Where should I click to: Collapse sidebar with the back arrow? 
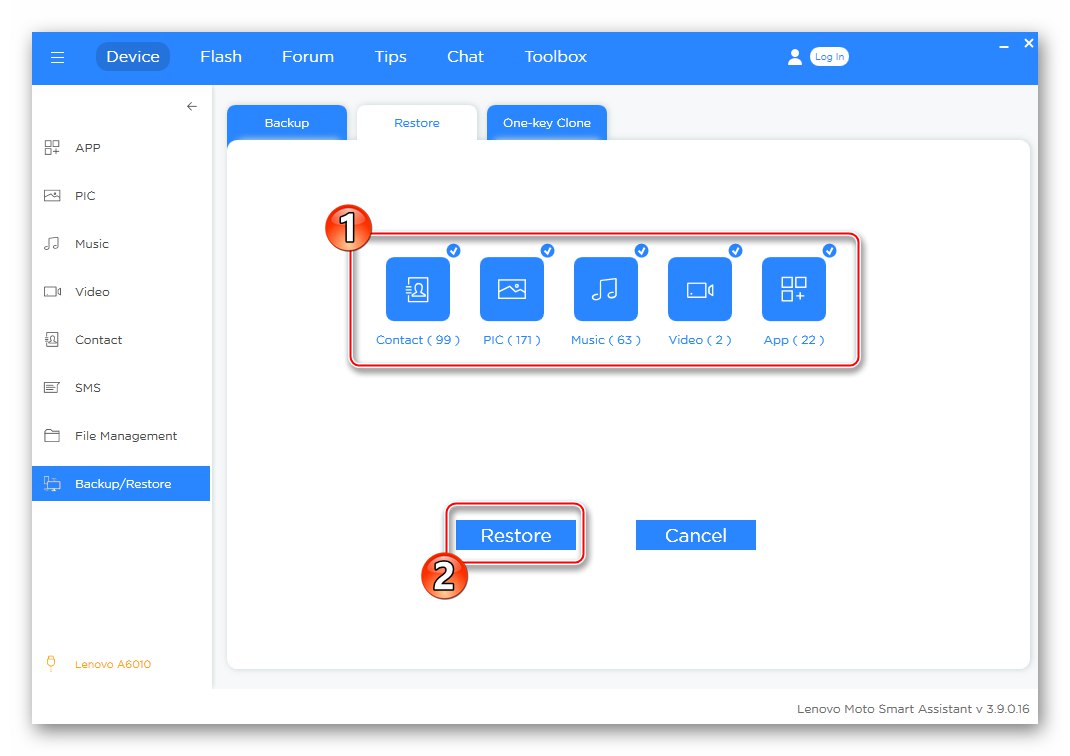click(192, 106)
